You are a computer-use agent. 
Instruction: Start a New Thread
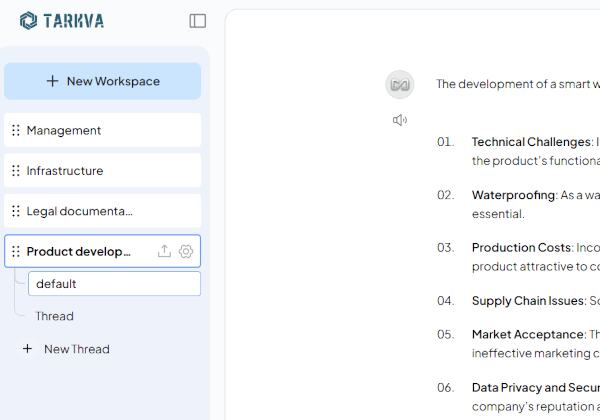coord(76,349)
